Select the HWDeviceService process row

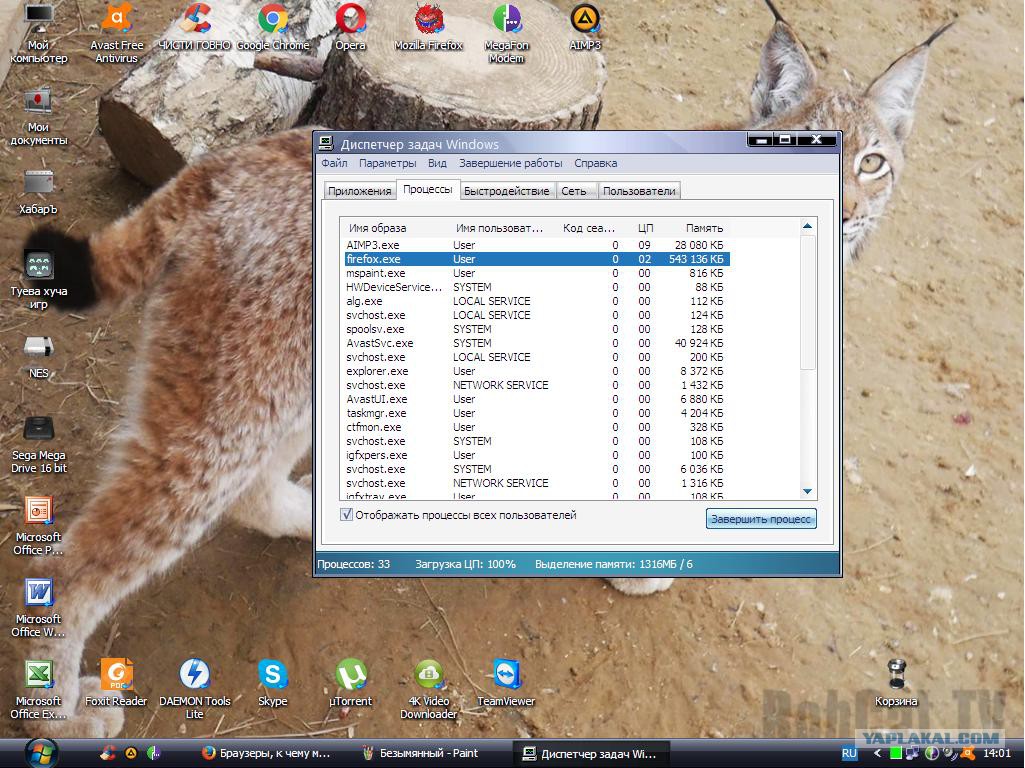click(536, 287)
